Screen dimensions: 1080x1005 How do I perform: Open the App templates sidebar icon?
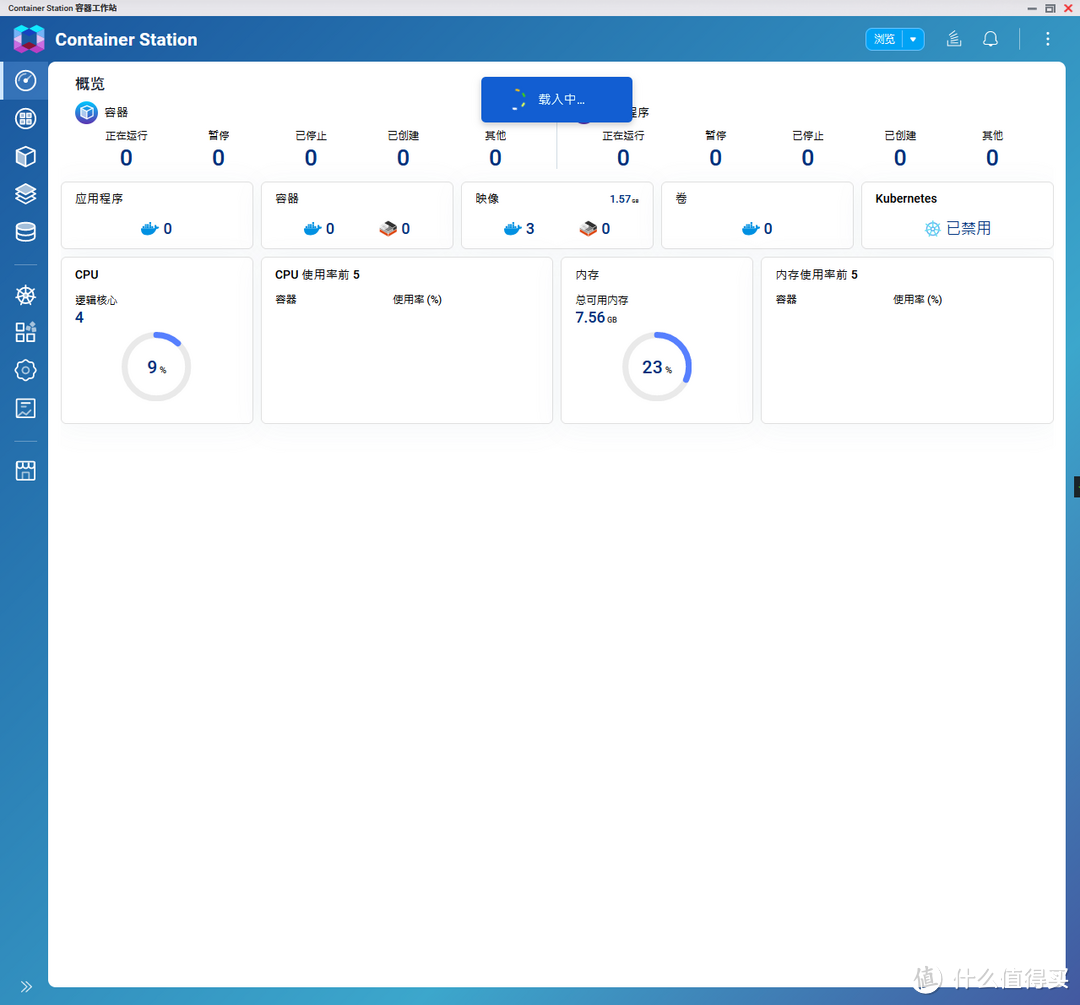[x=25, y=333]
